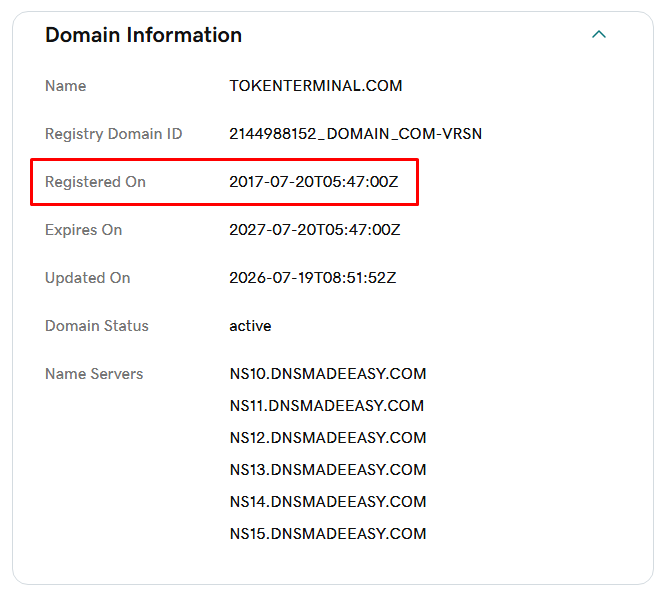Select registered date 2017-07-20T05:47:00Z

pyautogui.click(x=314, y=182)
